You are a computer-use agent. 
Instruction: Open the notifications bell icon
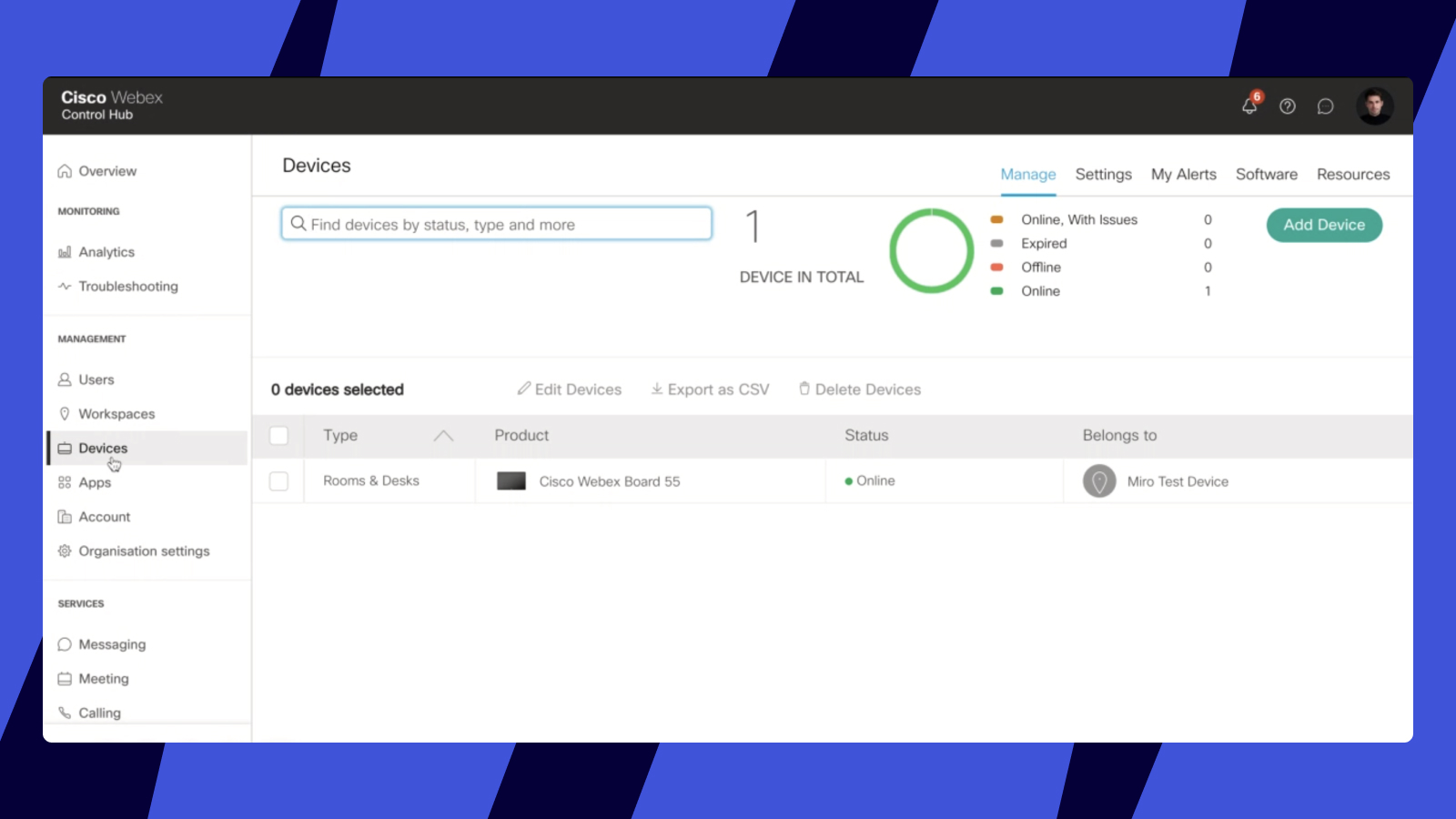1249,106
